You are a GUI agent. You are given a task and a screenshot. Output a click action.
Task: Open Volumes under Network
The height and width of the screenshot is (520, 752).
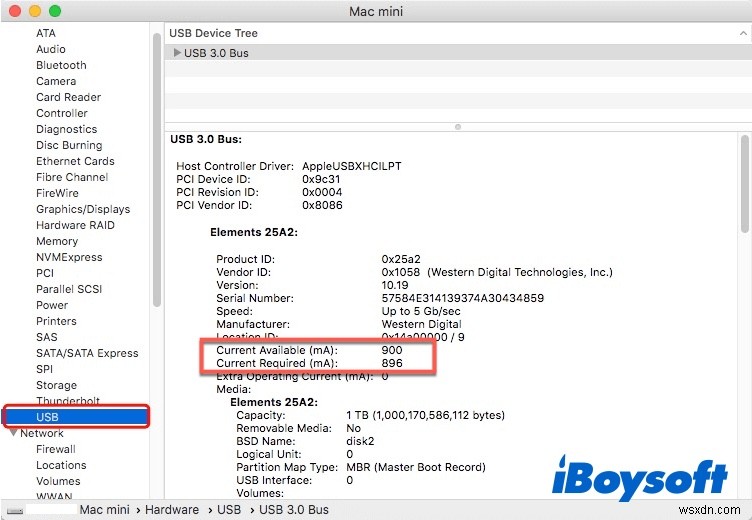pos(58,481)
